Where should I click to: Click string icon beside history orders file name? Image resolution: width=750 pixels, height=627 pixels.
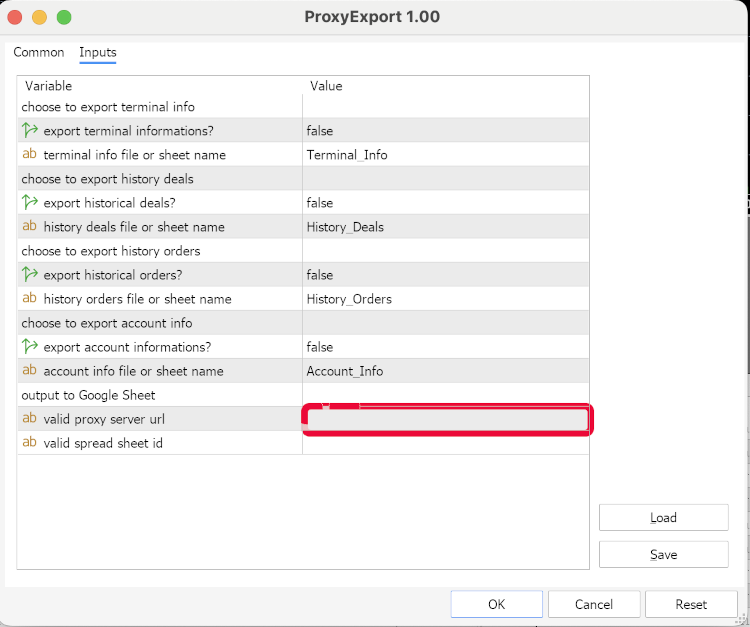(x=29, y=298)
